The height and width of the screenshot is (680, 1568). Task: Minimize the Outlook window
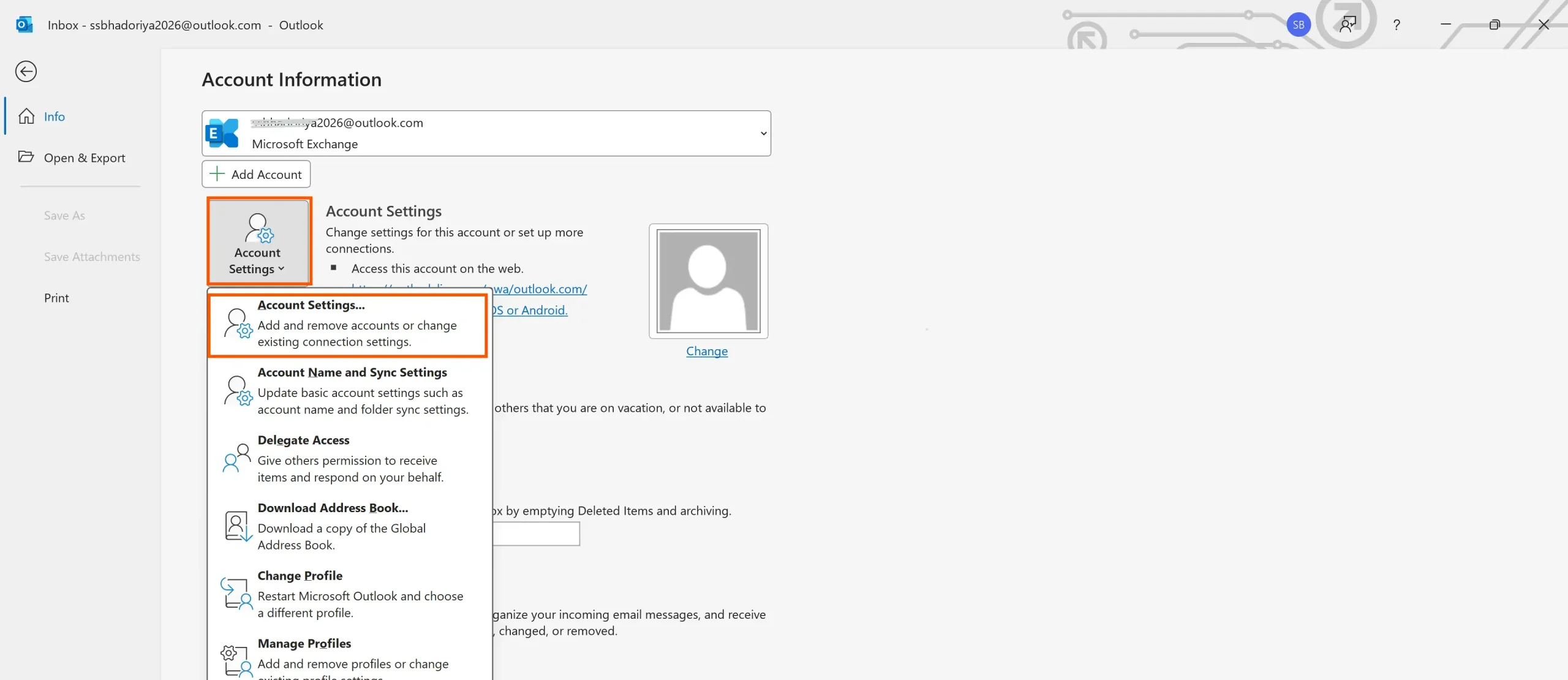click(x=1445, y=25)
